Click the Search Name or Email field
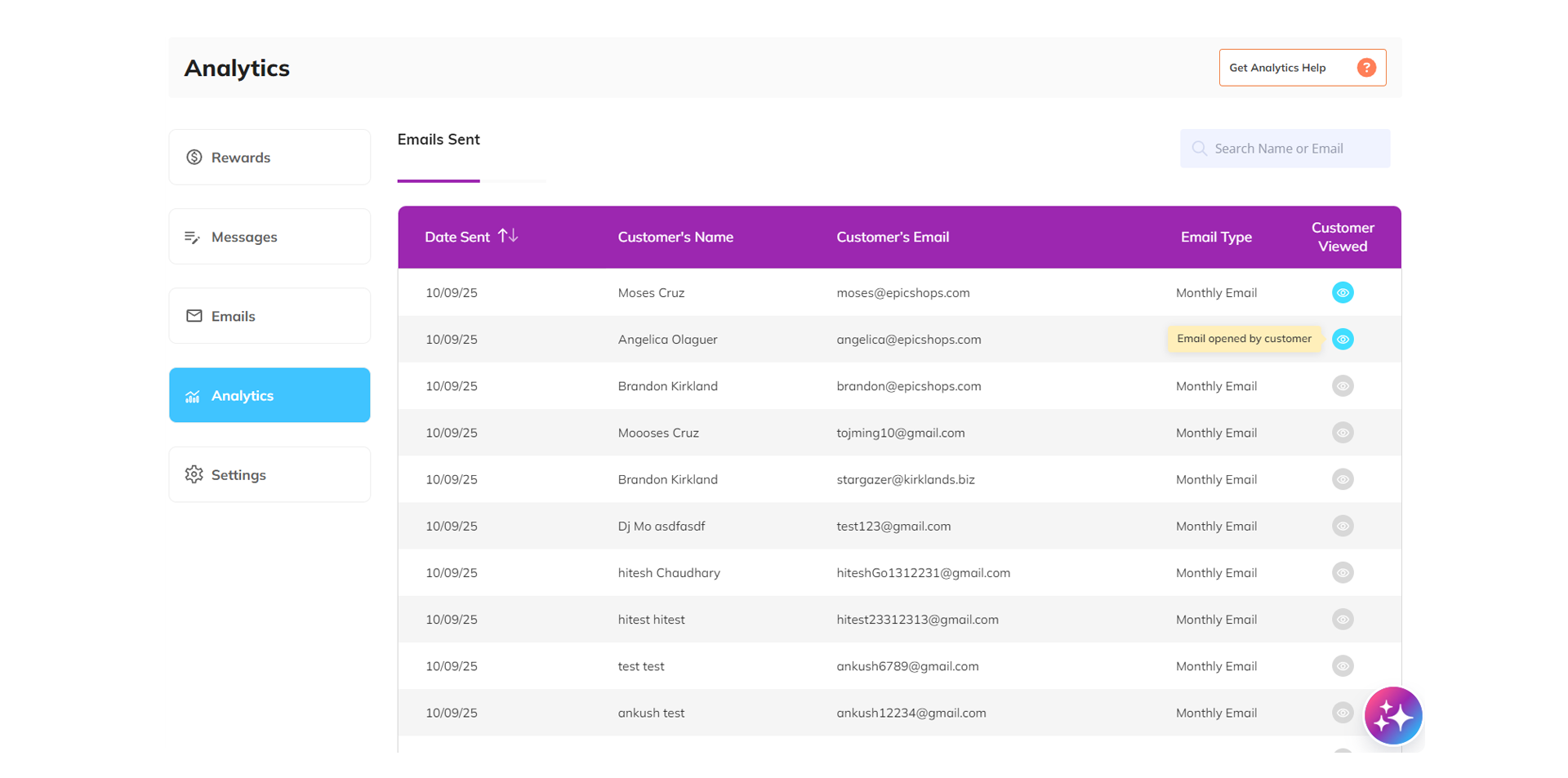The height and width of the screenshot is (778, 1568). (1285, 148)
